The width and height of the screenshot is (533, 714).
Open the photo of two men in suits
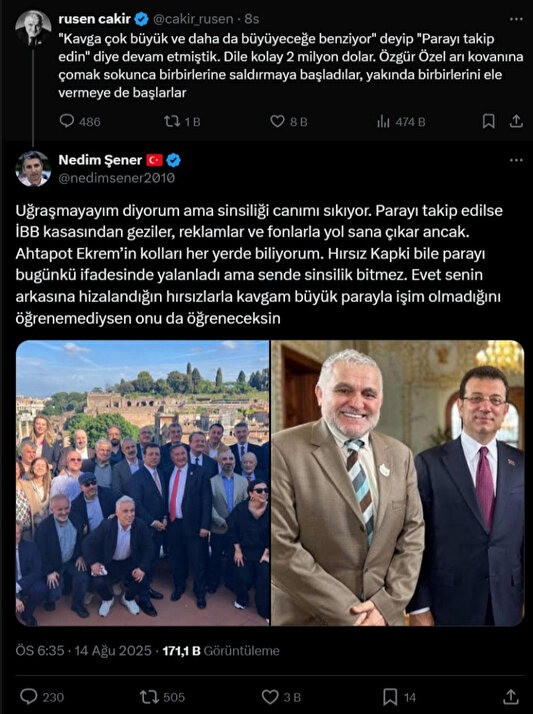tap(398, 483)
